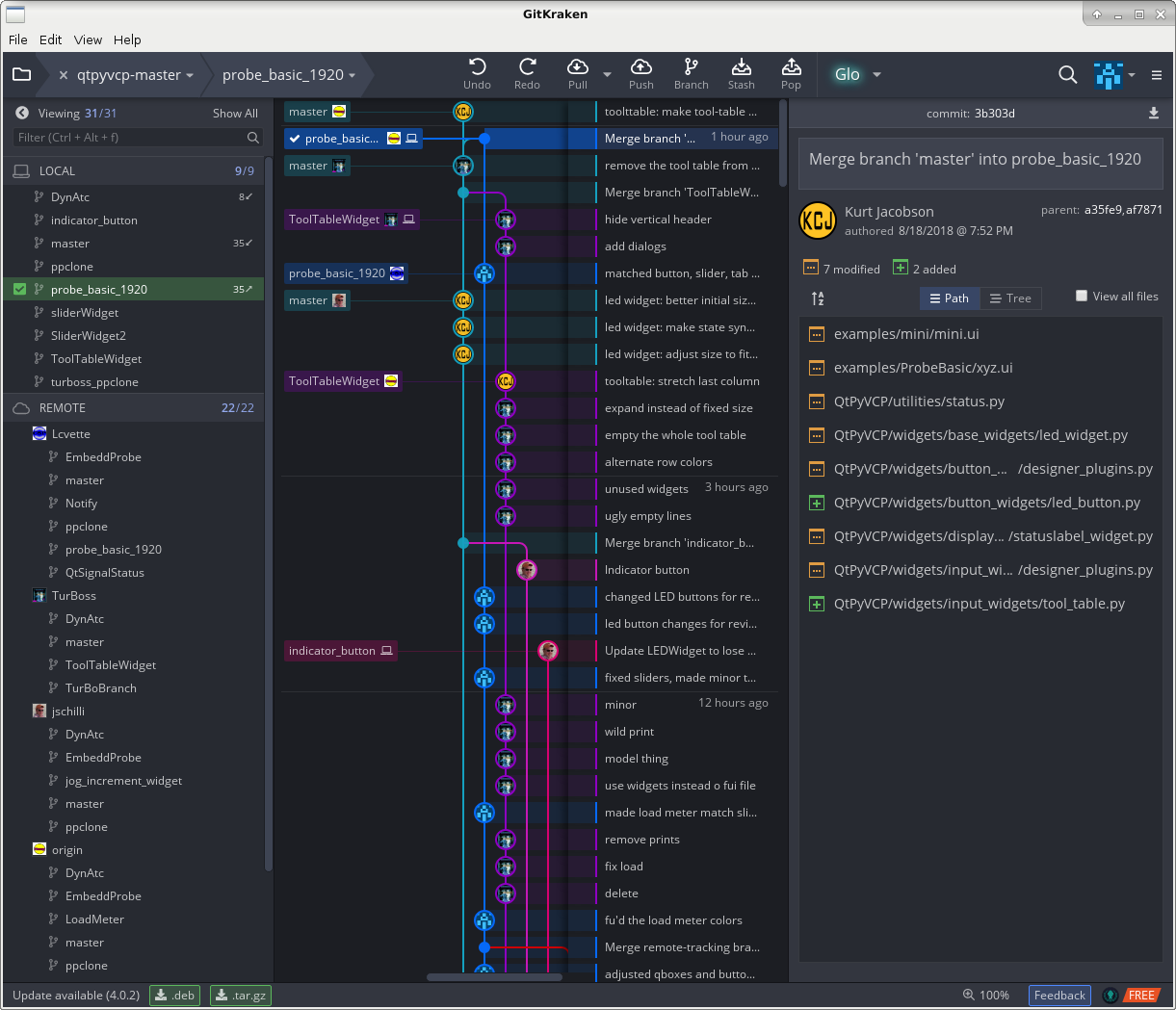Image resolution: width=1176 pixels, height=1010 pixels.
Task: Click the Redo toolbar icon
Action: tap(527, 74)
